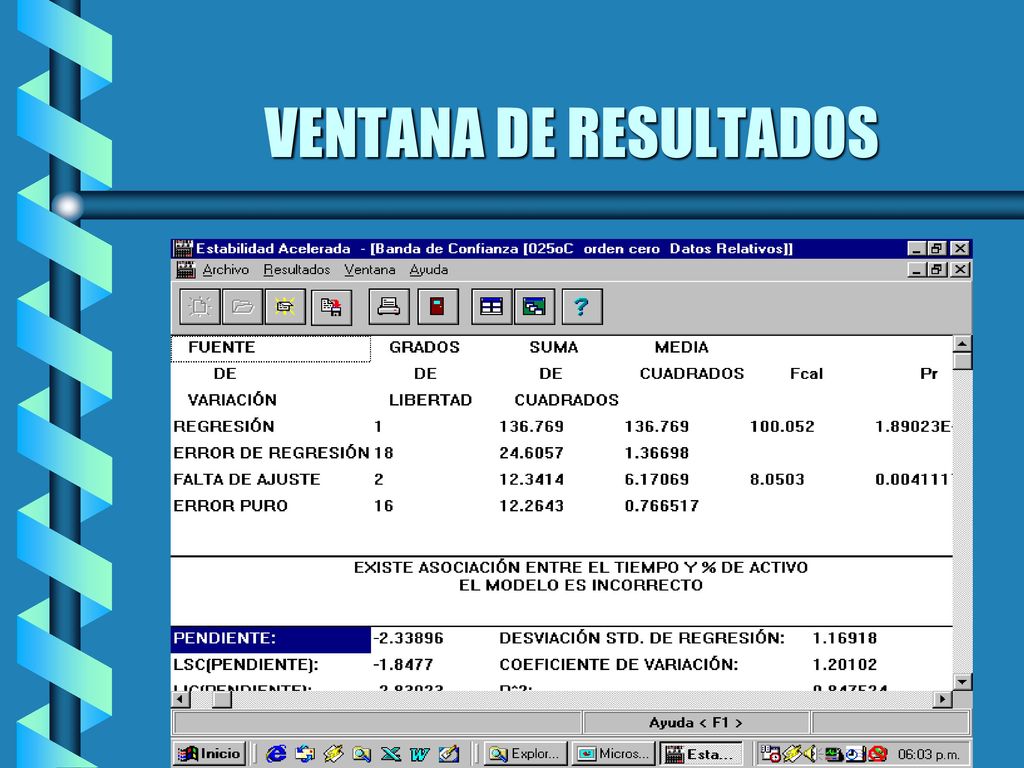The height and width of the screenshot is (768, 1024).
Task: Click the cascade windows toolbar icon
Action: pos(534,306)
